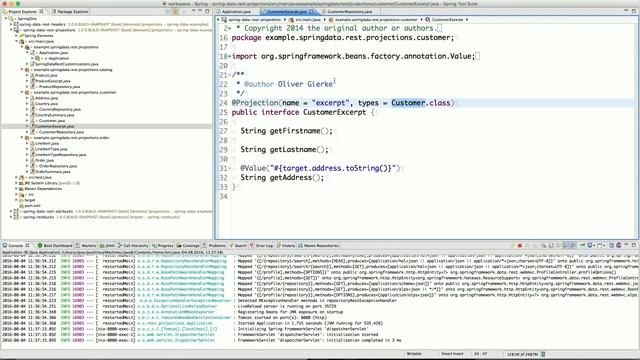Expand the target folder
The height and width of the screenshot is (360, 640).
[x=16, y=200]
